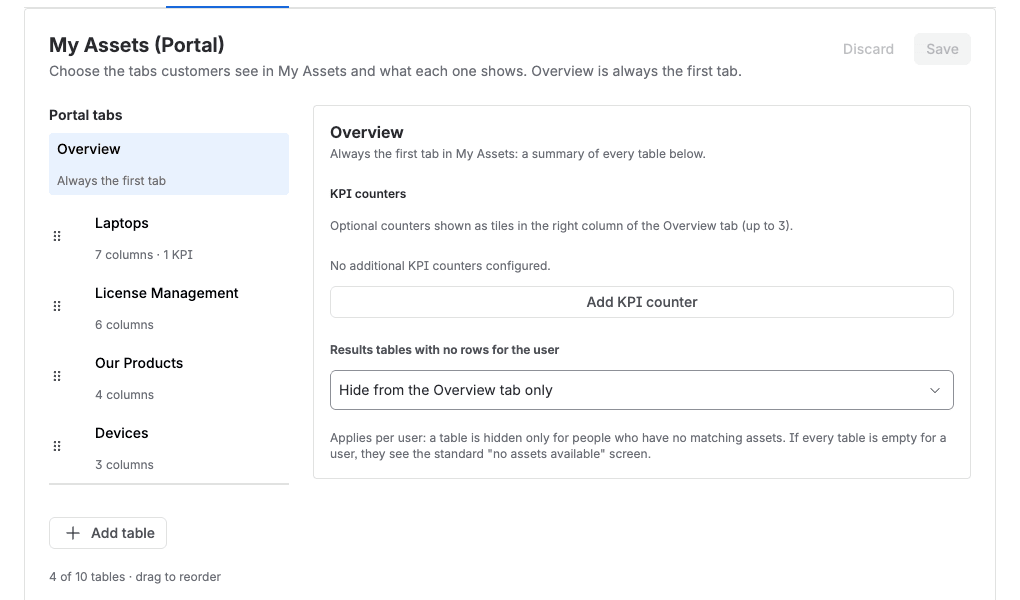Click 'Results tables with no rows for the user' label

coord(444,349)
